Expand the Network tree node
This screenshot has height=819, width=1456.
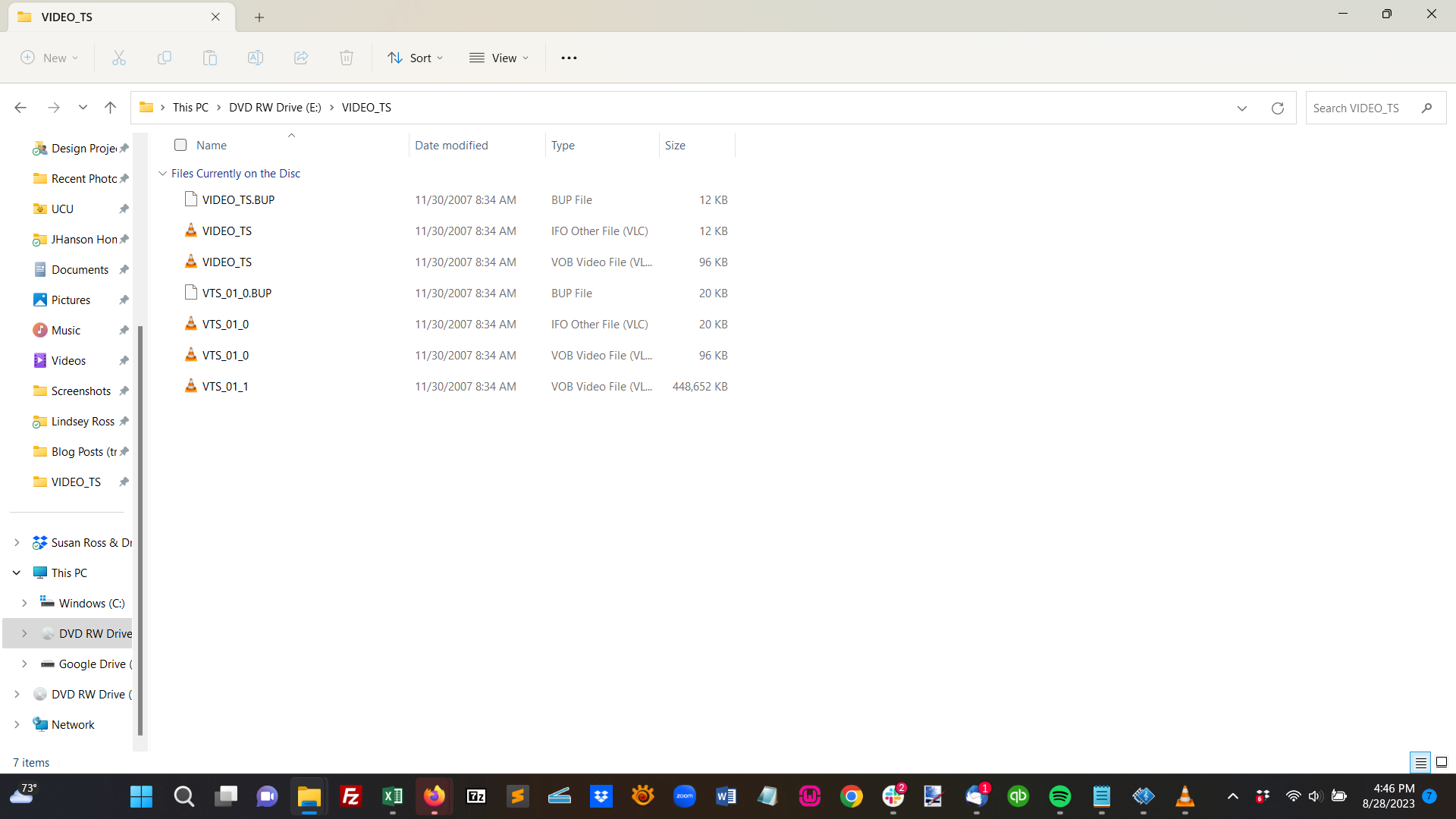click(x=17, y=725)
